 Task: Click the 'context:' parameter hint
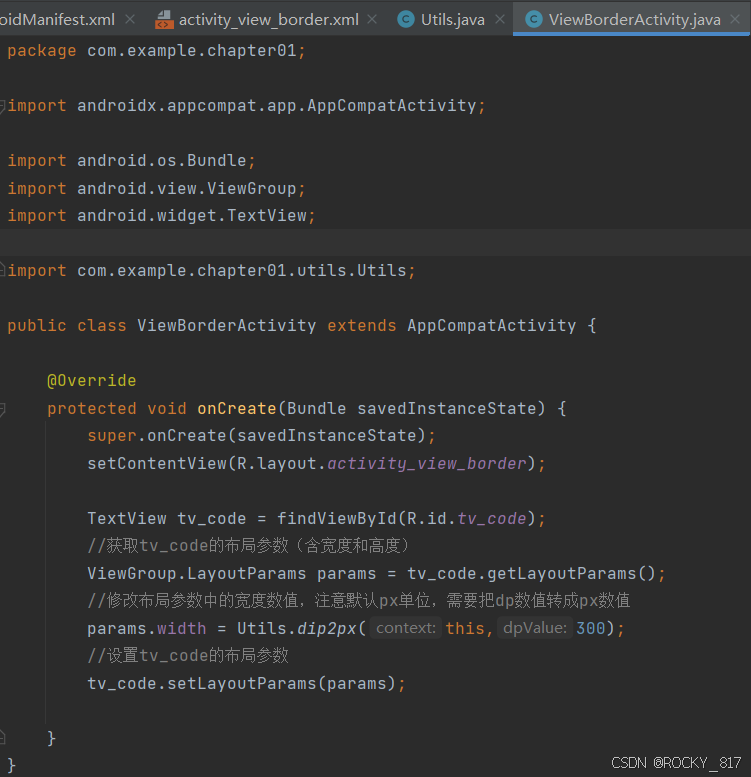point(406,628)
